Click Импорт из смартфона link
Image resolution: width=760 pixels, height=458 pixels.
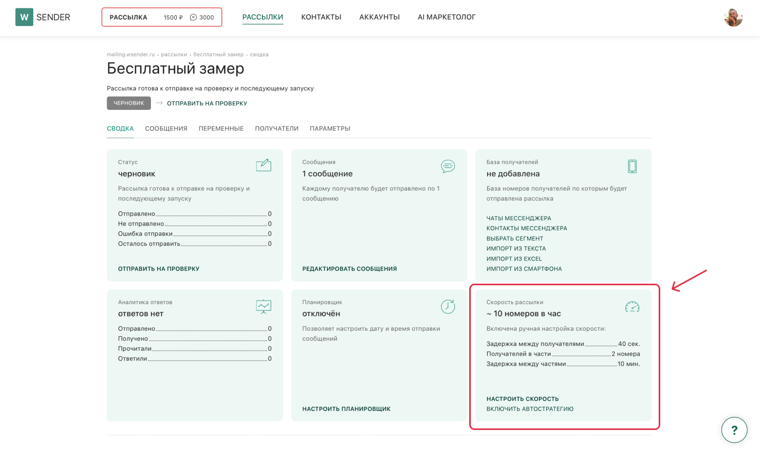pos(524,269)
